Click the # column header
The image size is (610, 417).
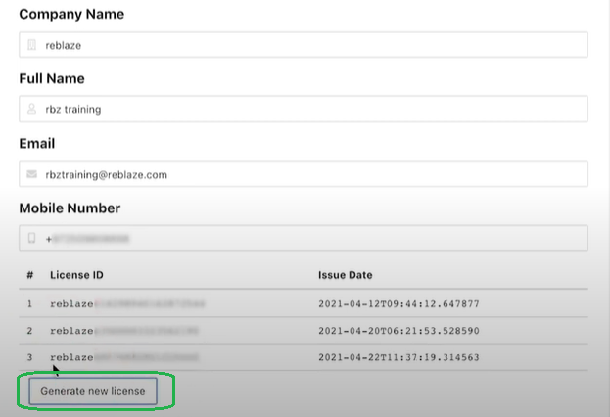pos(29,275)
